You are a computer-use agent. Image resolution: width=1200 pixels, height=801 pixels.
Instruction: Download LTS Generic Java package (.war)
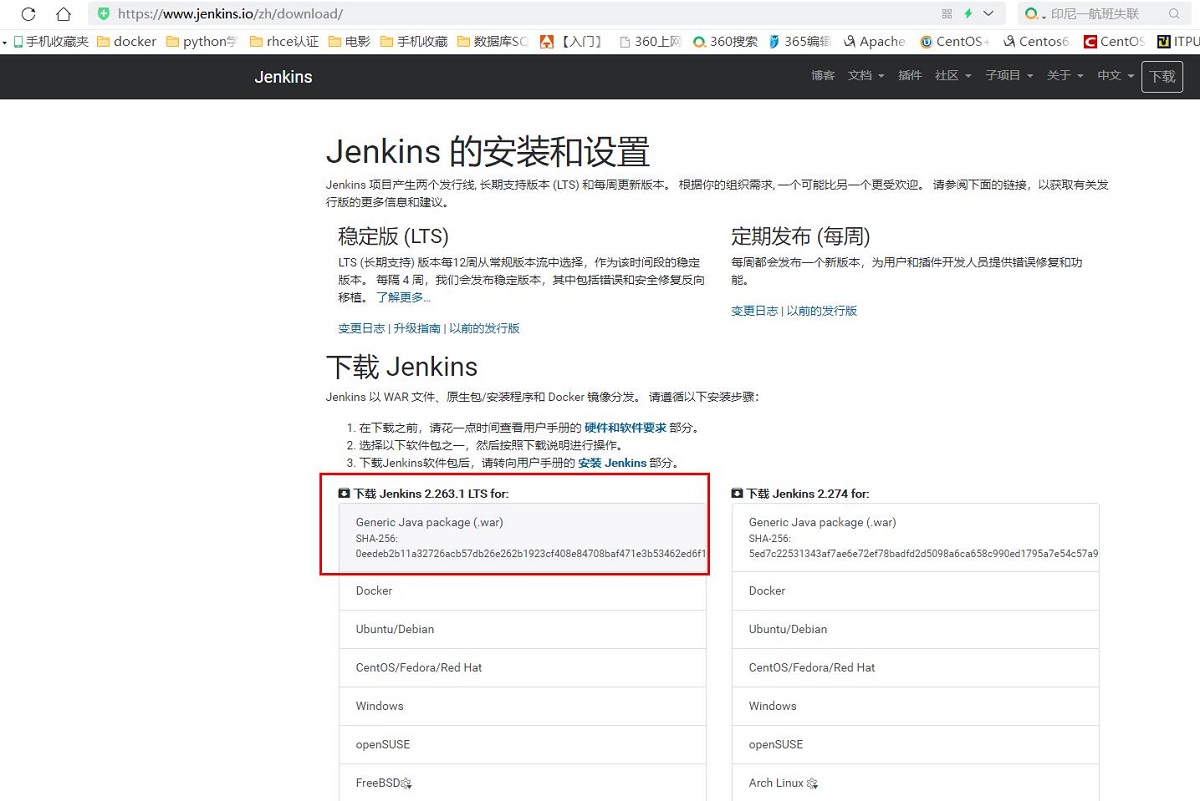coord(522,538)
